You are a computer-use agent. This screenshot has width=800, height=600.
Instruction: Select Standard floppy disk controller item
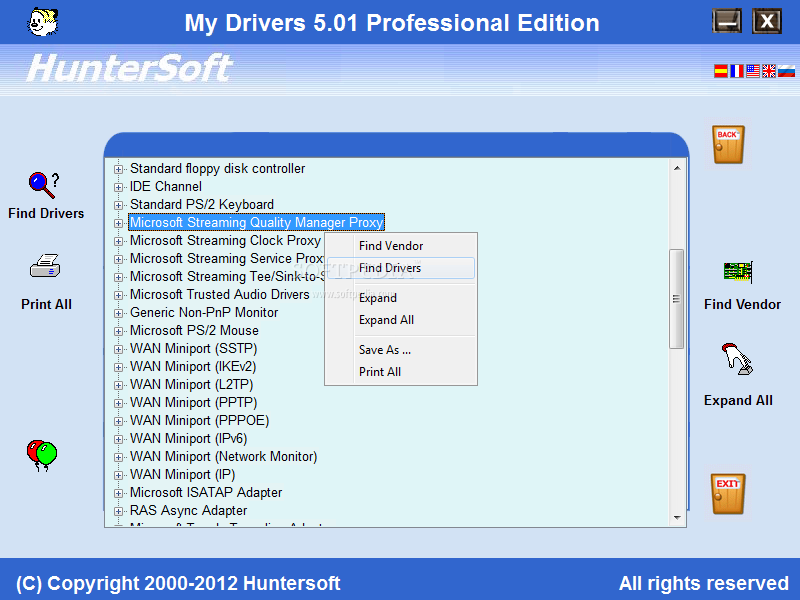tap(217, 169)
